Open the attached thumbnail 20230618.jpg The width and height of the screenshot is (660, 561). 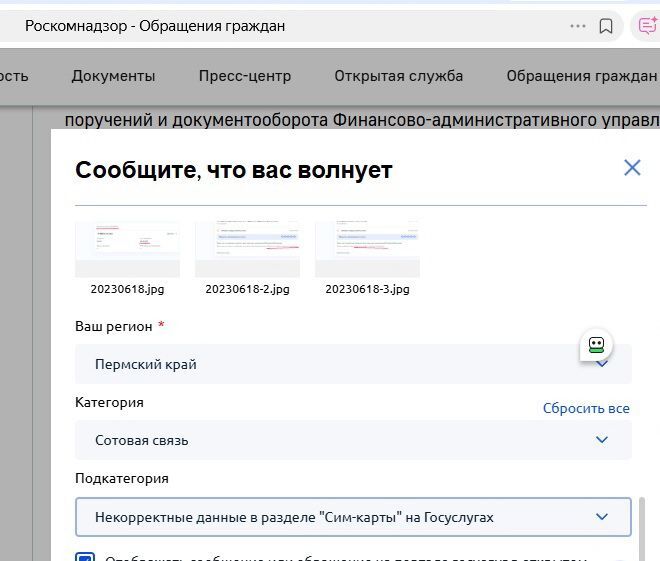pos(128,249)
